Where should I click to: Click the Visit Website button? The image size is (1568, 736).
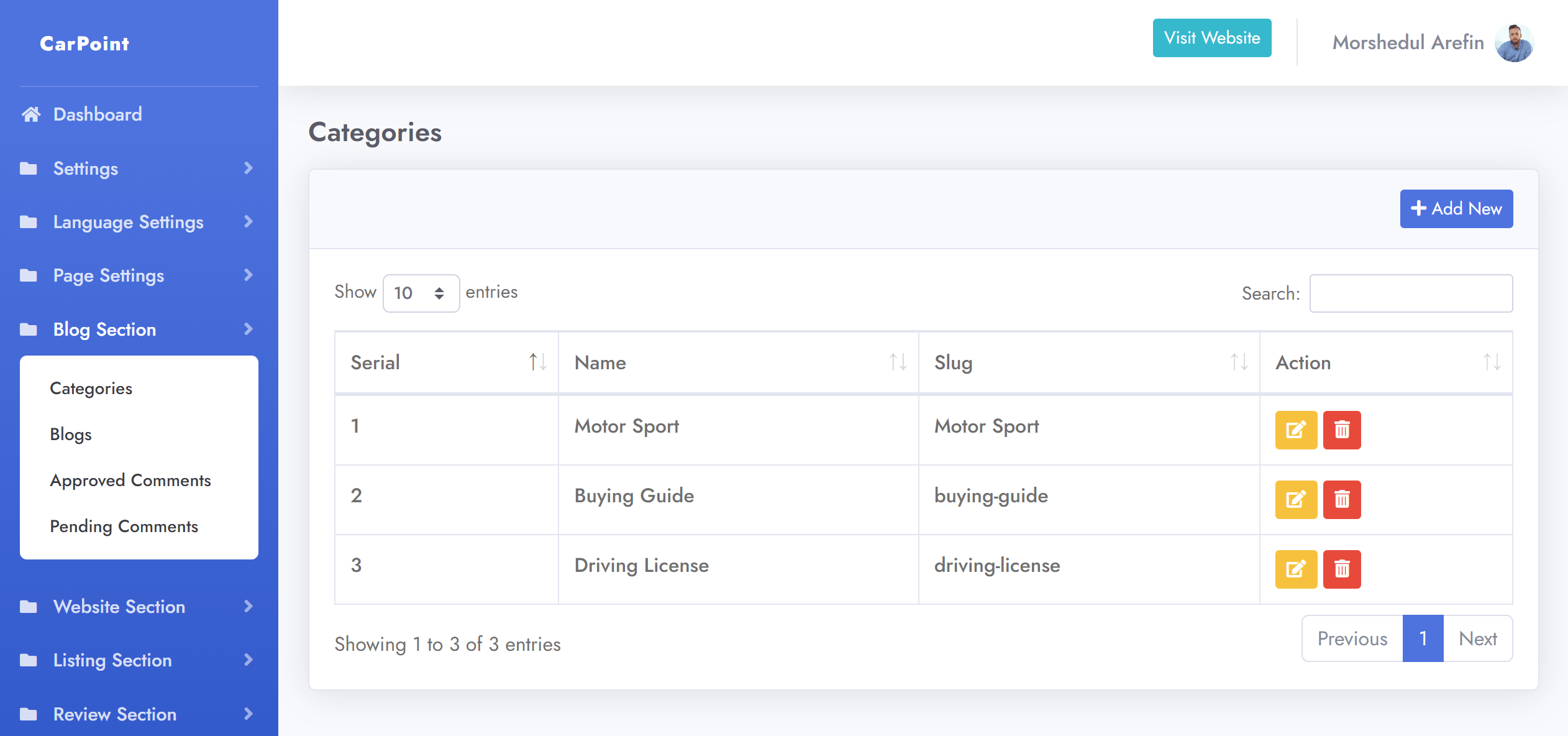tap(1211, 37)
